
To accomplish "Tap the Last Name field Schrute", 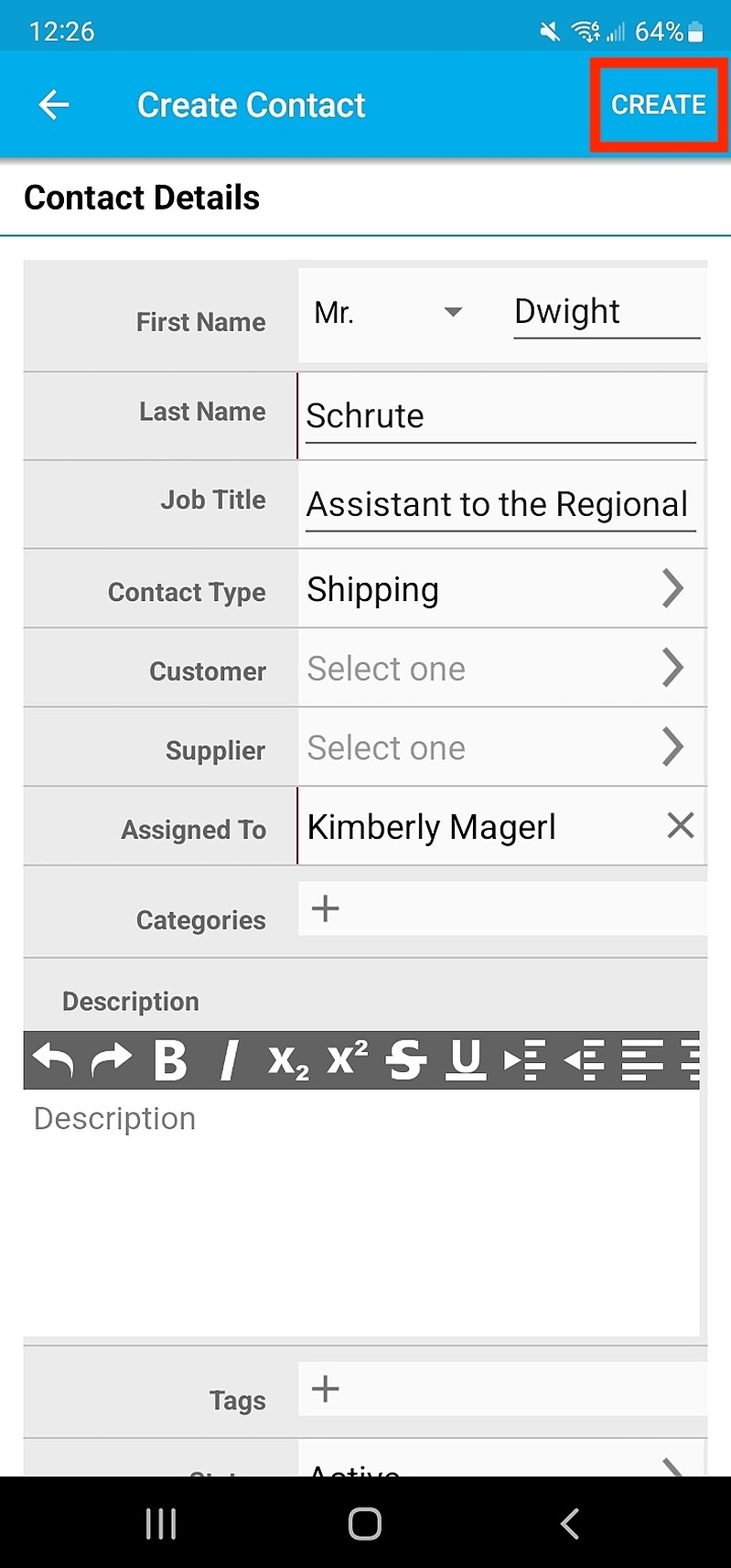I will (500, 416).
